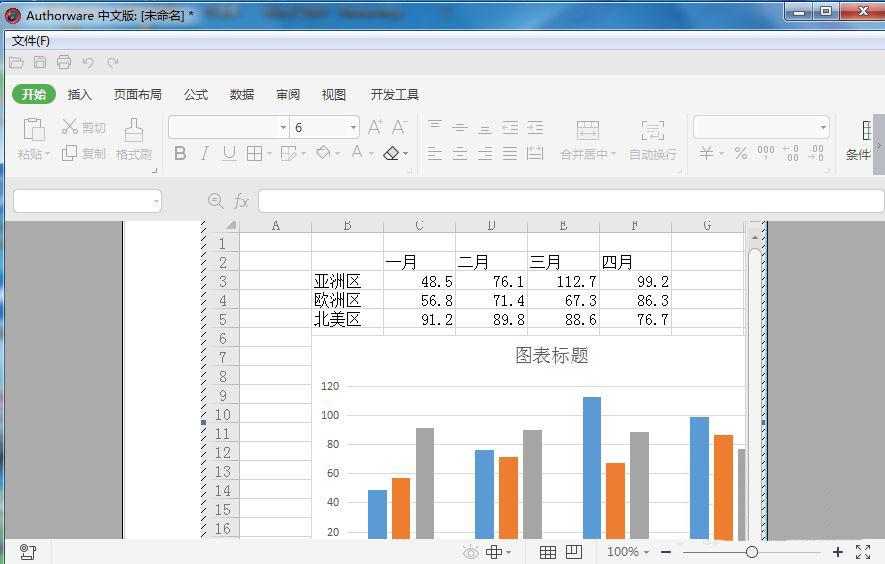This screenshot has height=564, width=885.
Task: Click decrease indent icon
Action: pos(510,128)
